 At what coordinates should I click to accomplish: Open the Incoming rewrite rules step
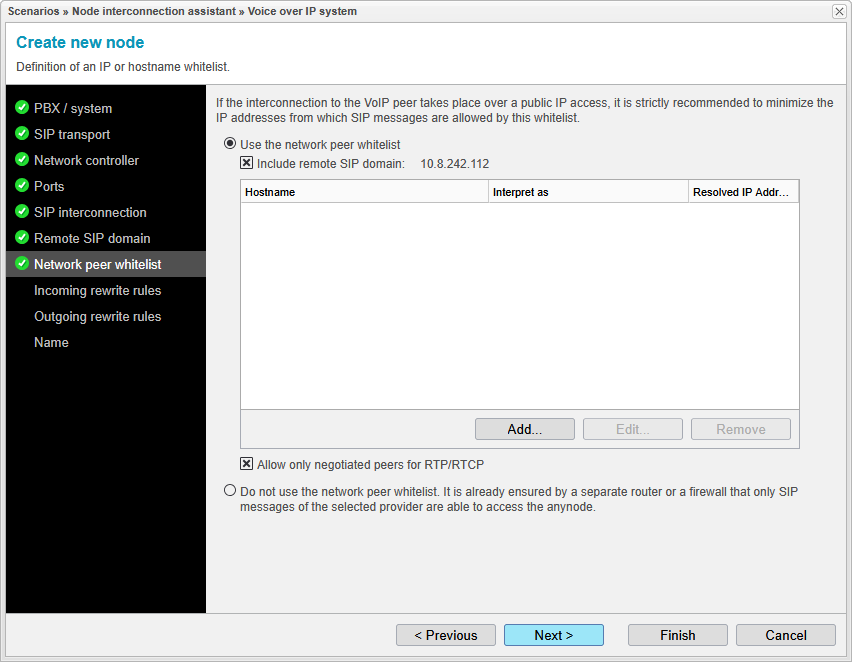pyautogui.click(x=97, y=290)
